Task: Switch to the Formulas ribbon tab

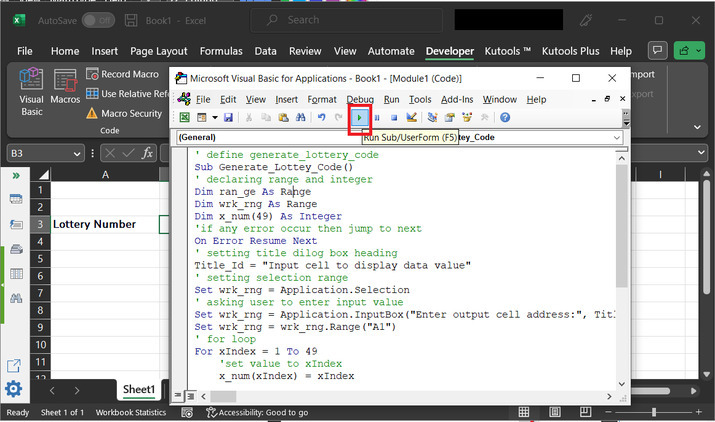Action: pos(221,51)
